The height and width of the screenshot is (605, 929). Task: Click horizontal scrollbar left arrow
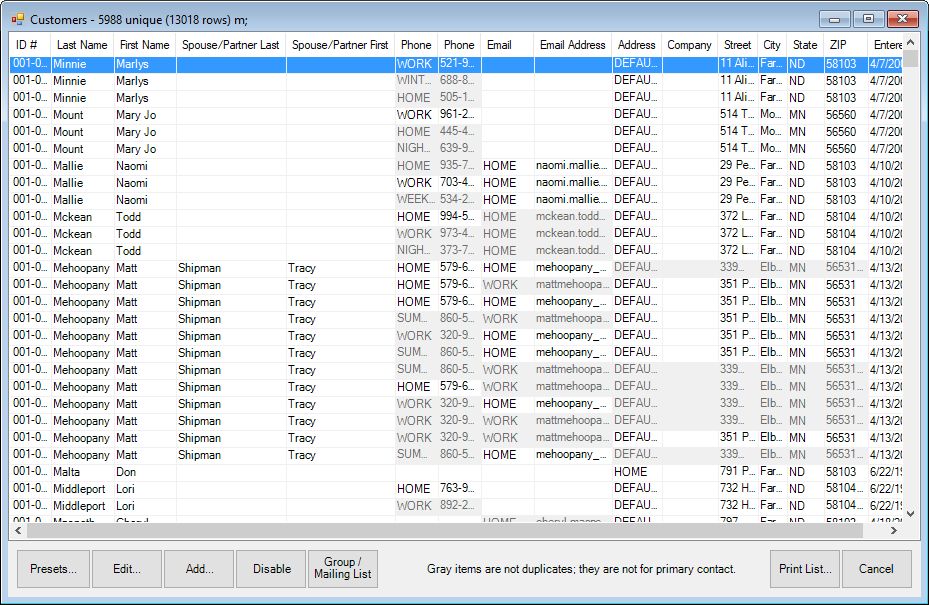18,530
